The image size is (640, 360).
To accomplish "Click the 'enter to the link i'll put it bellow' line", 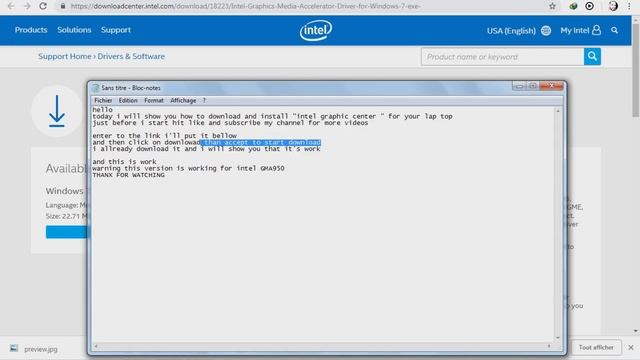I will pos(164,136).
